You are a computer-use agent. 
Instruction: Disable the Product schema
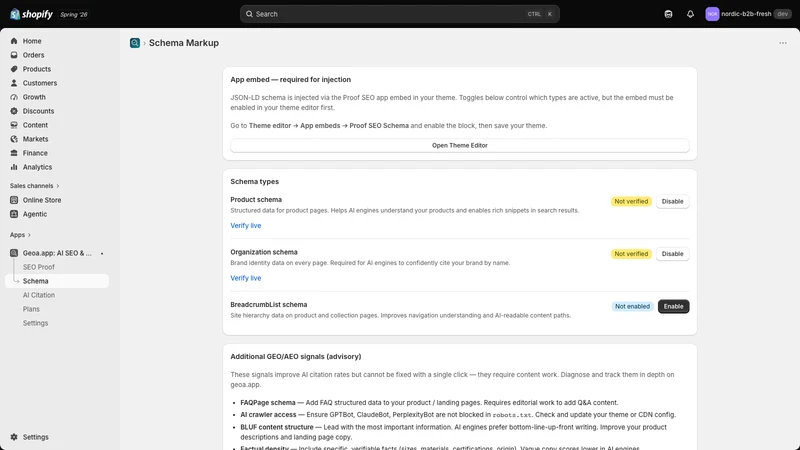pyautogui.click(x=672, y=202)
